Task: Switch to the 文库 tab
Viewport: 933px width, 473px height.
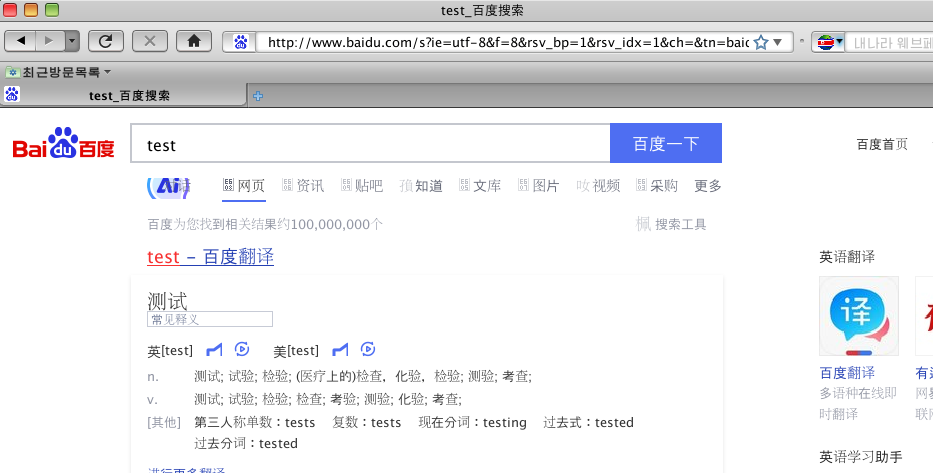Action: pyautogui.click(x=480, y=186)
